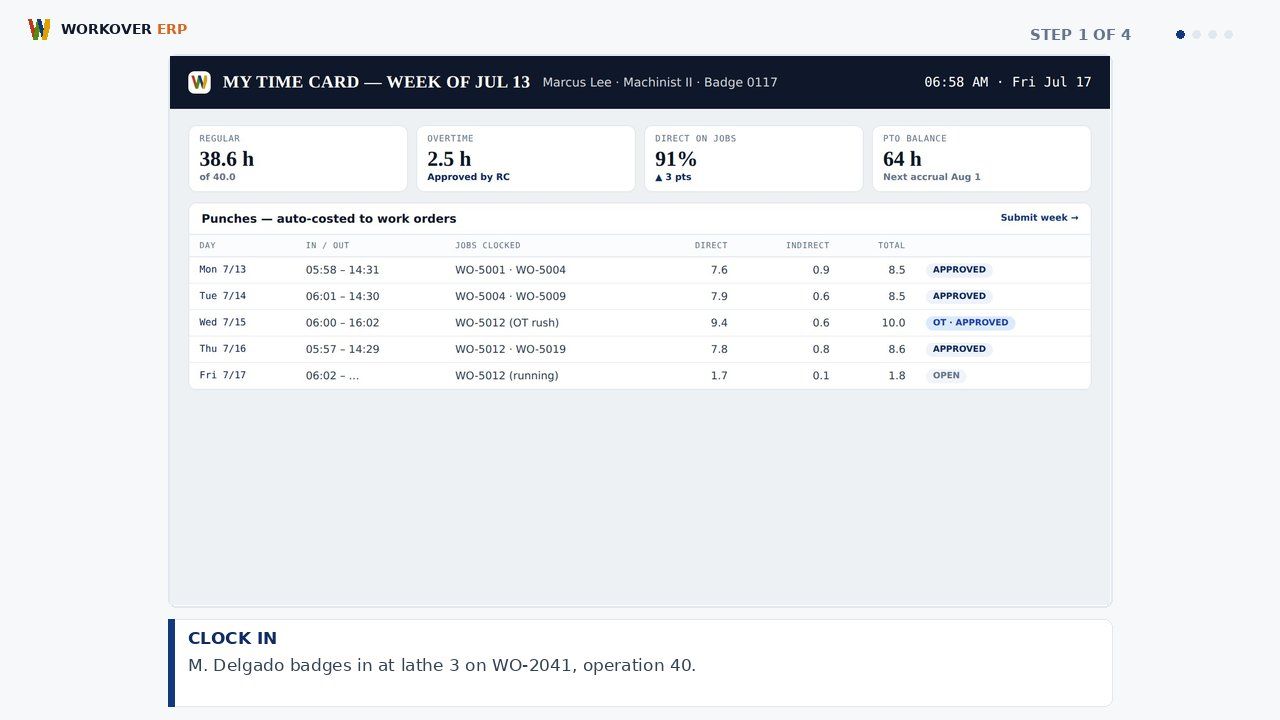The height and width of the screenshot is (720, 1280).
Task: Select the first step indicator dot
Action: (1180, 34)
